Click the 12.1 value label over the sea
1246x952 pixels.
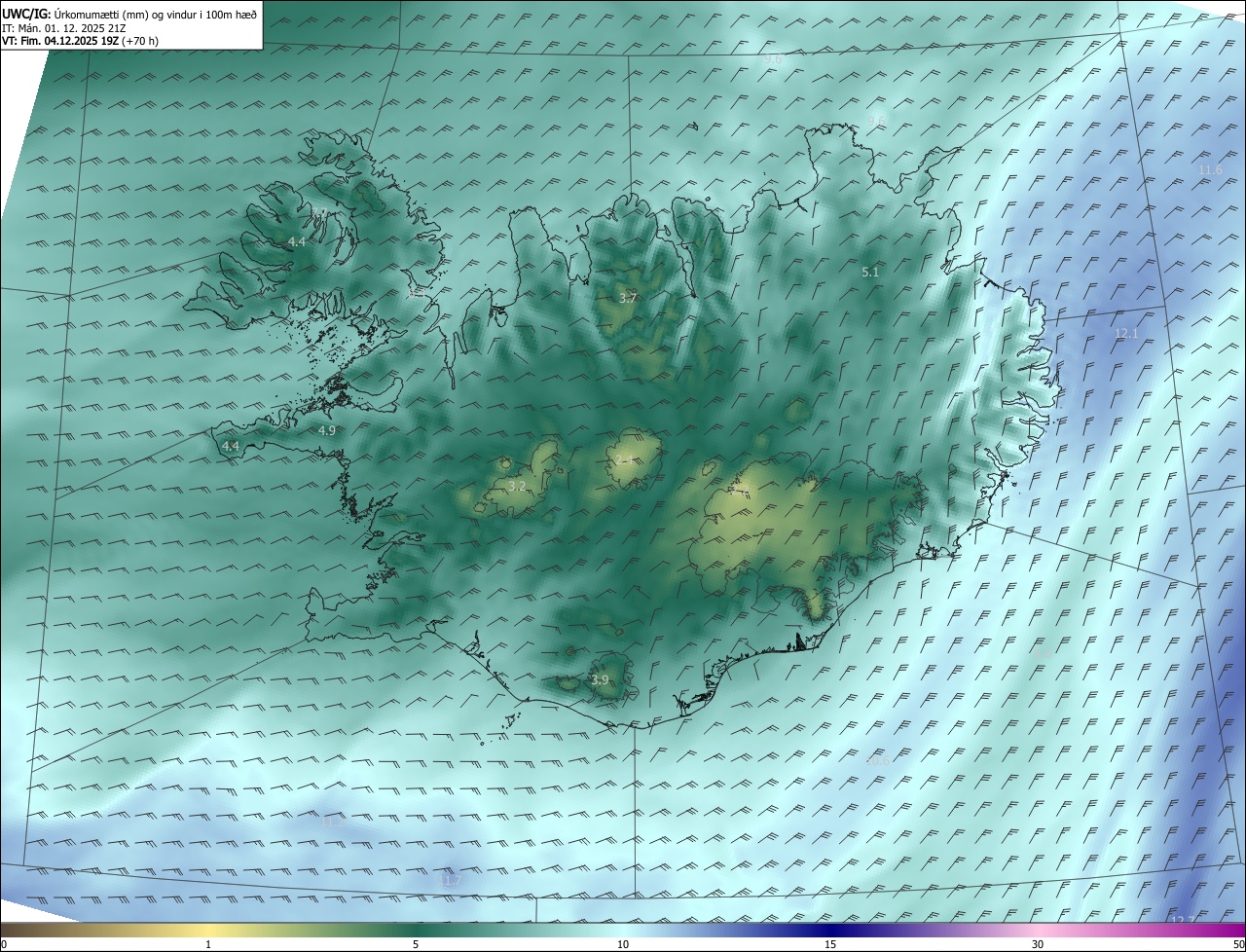[1126, 333]
